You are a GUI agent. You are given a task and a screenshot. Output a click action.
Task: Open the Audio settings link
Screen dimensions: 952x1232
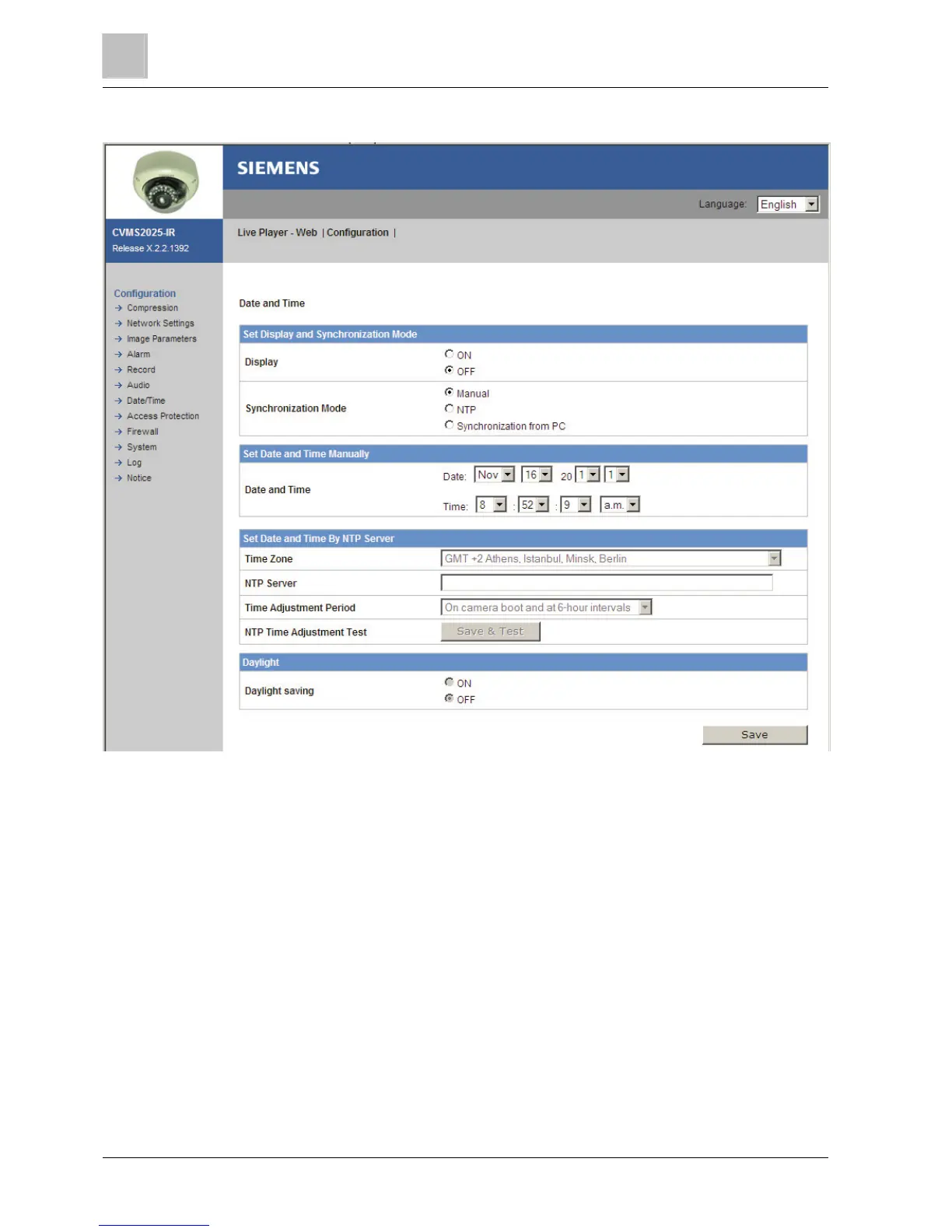pos(138,386)
